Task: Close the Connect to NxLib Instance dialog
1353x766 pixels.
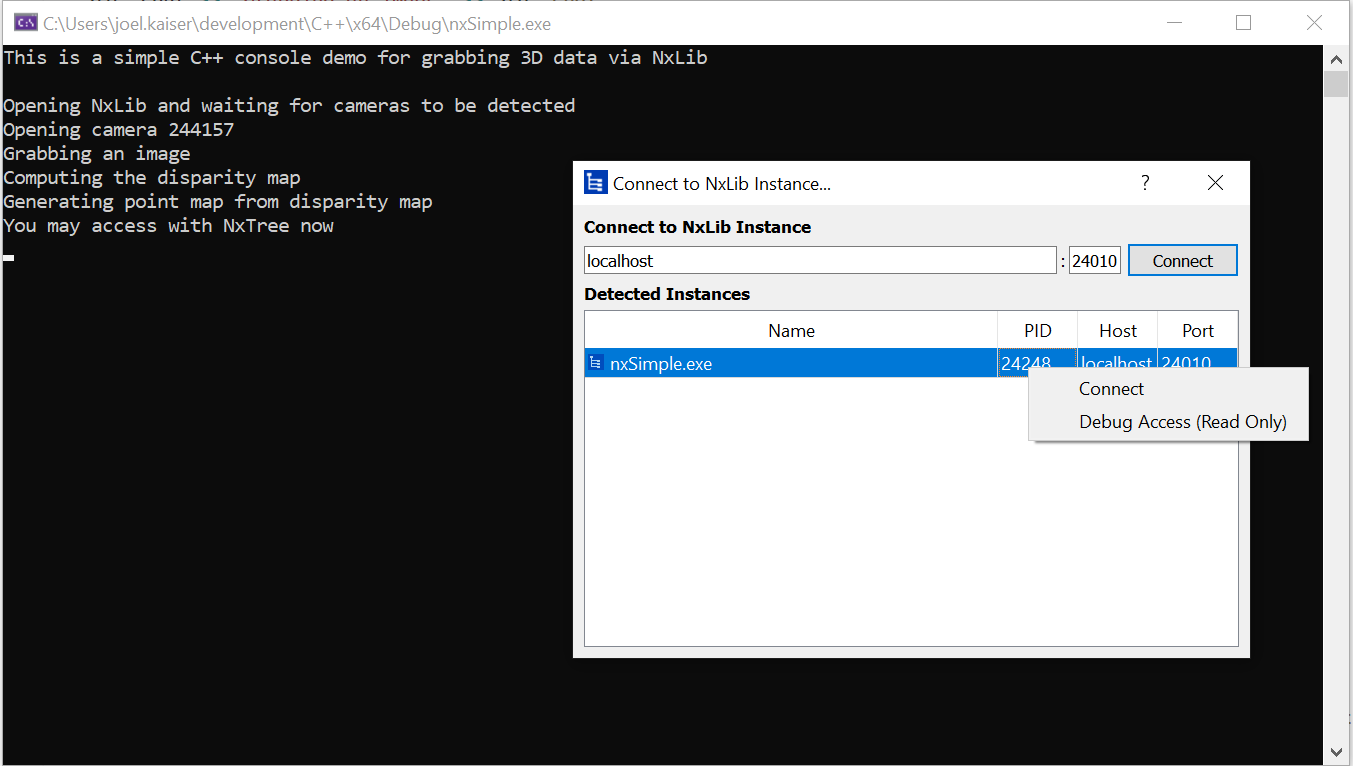Action: pos(1215,183)
